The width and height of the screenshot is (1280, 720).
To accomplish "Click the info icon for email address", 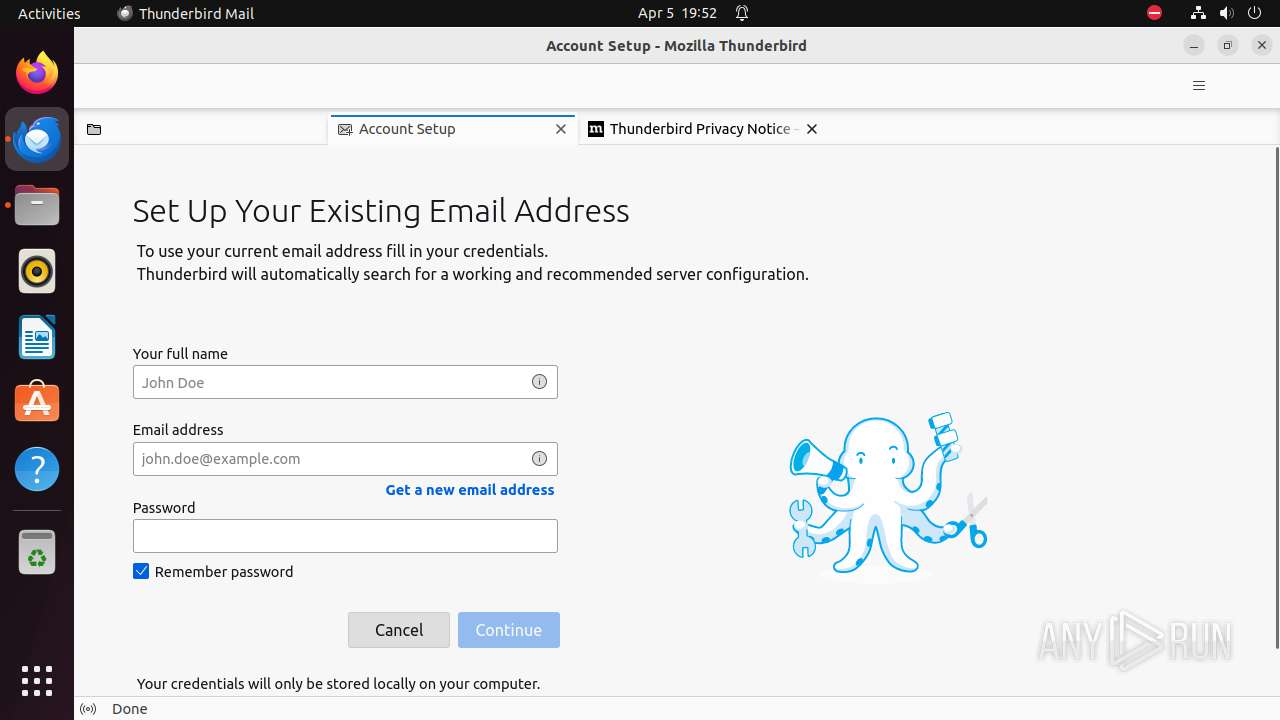I will point(539,459).
